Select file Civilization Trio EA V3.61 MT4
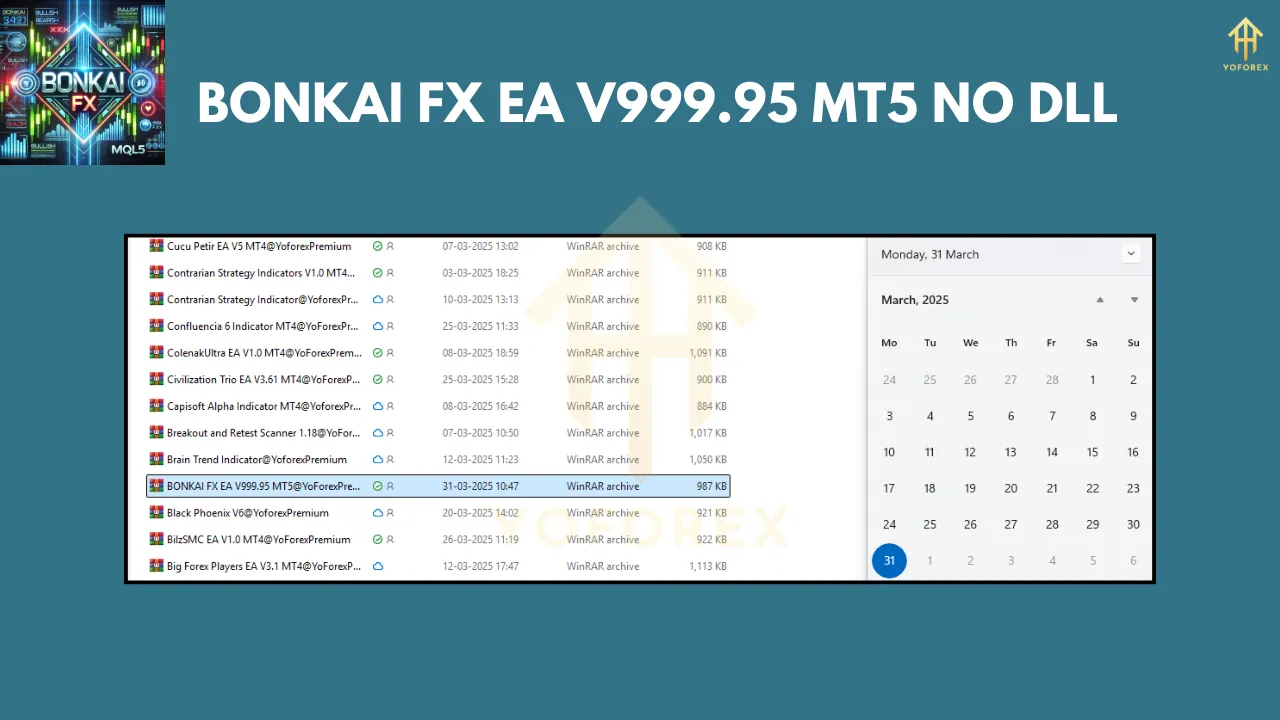 pyautogui.click(x=264, y=379)
